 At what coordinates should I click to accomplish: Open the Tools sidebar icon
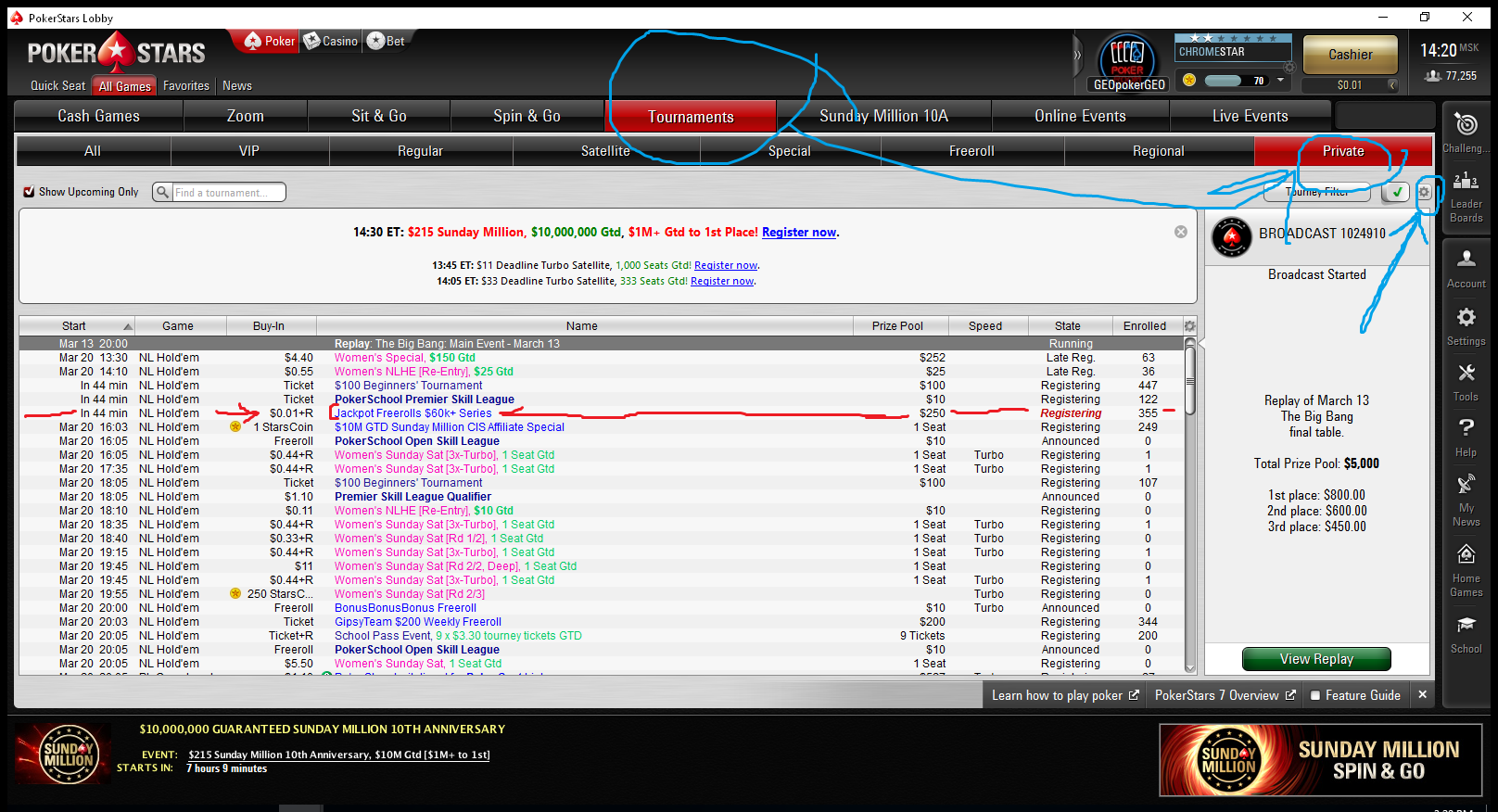[1466, 382]
